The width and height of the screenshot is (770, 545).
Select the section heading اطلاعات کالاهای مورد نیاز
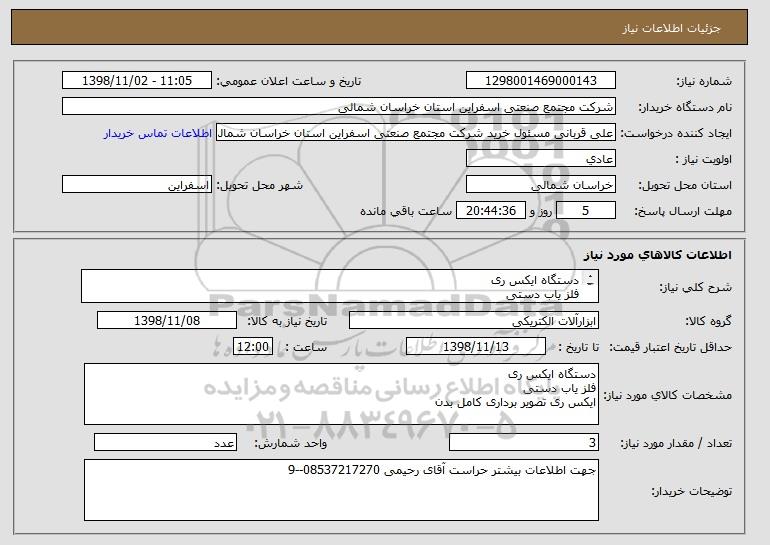[x=658, y=255]
